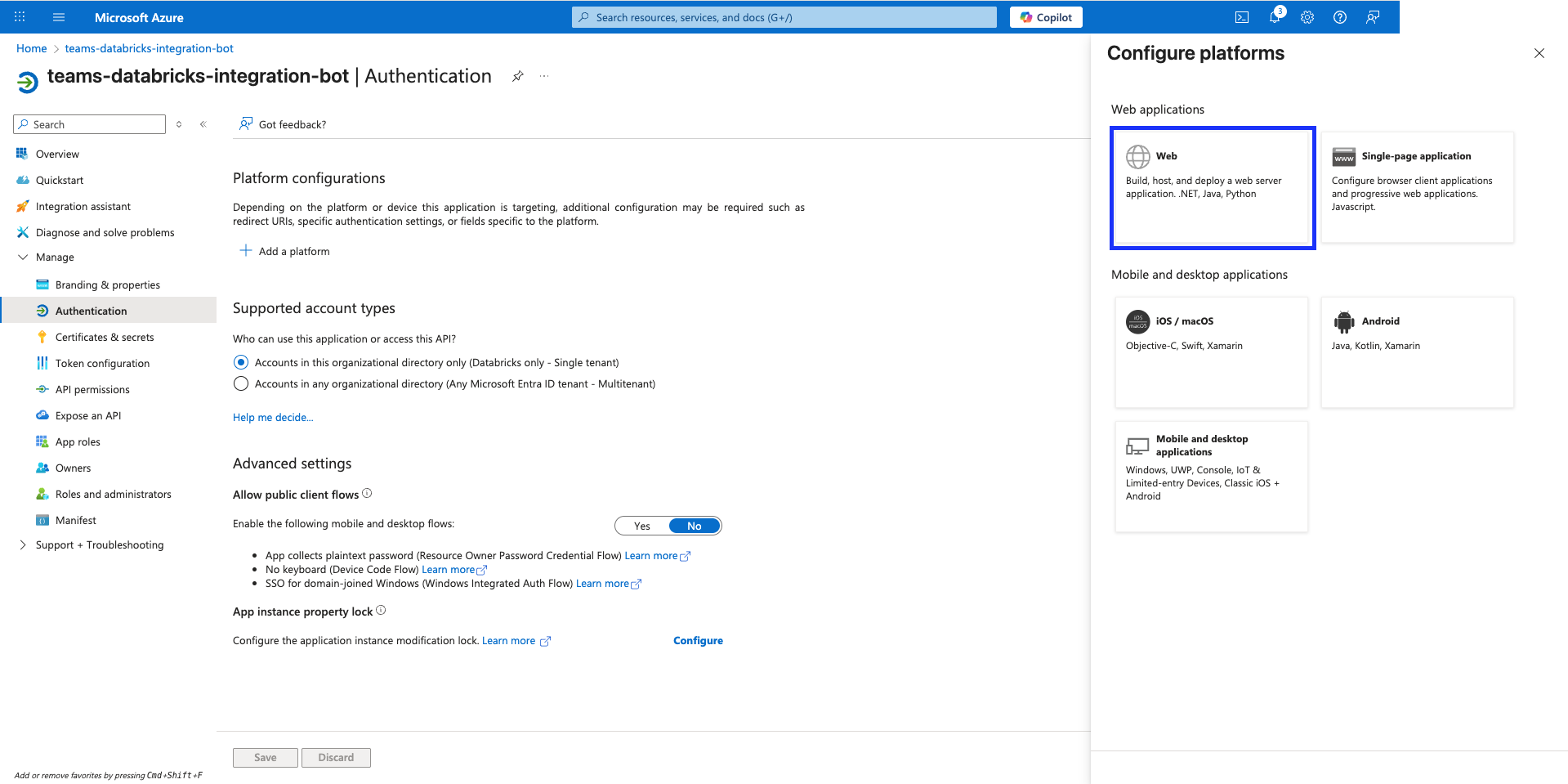Image resolution: width=1568 pixels, height=784 pixels.
Task: Set Allow public client flows to No
Action: coord(695,526)
